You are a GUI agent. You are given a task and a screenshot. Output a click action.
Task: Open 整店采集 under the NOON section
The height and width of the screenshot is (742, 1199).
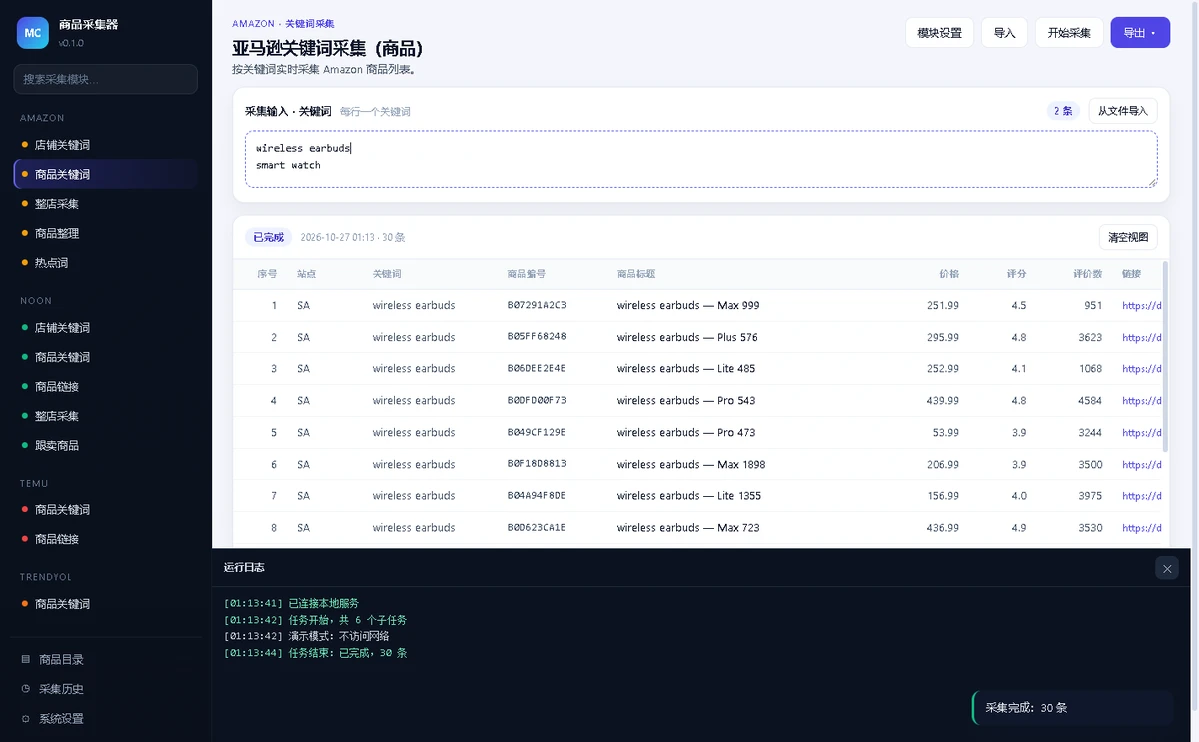pos(106,416)
